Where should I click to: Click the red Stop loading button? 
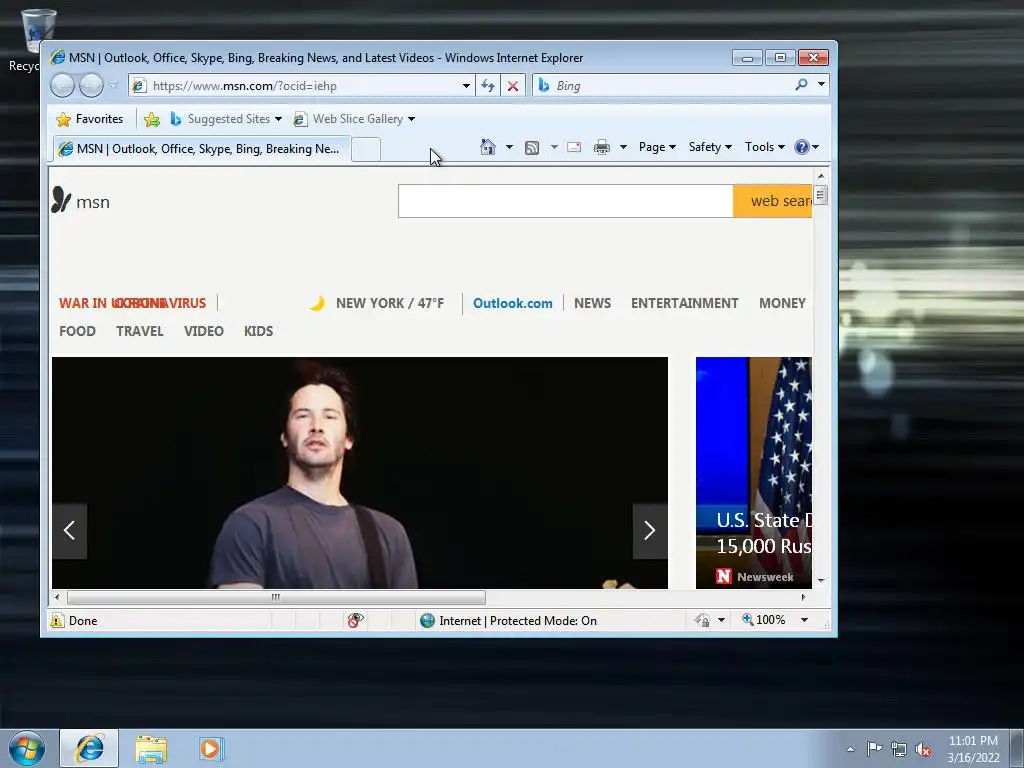(513, 86)
